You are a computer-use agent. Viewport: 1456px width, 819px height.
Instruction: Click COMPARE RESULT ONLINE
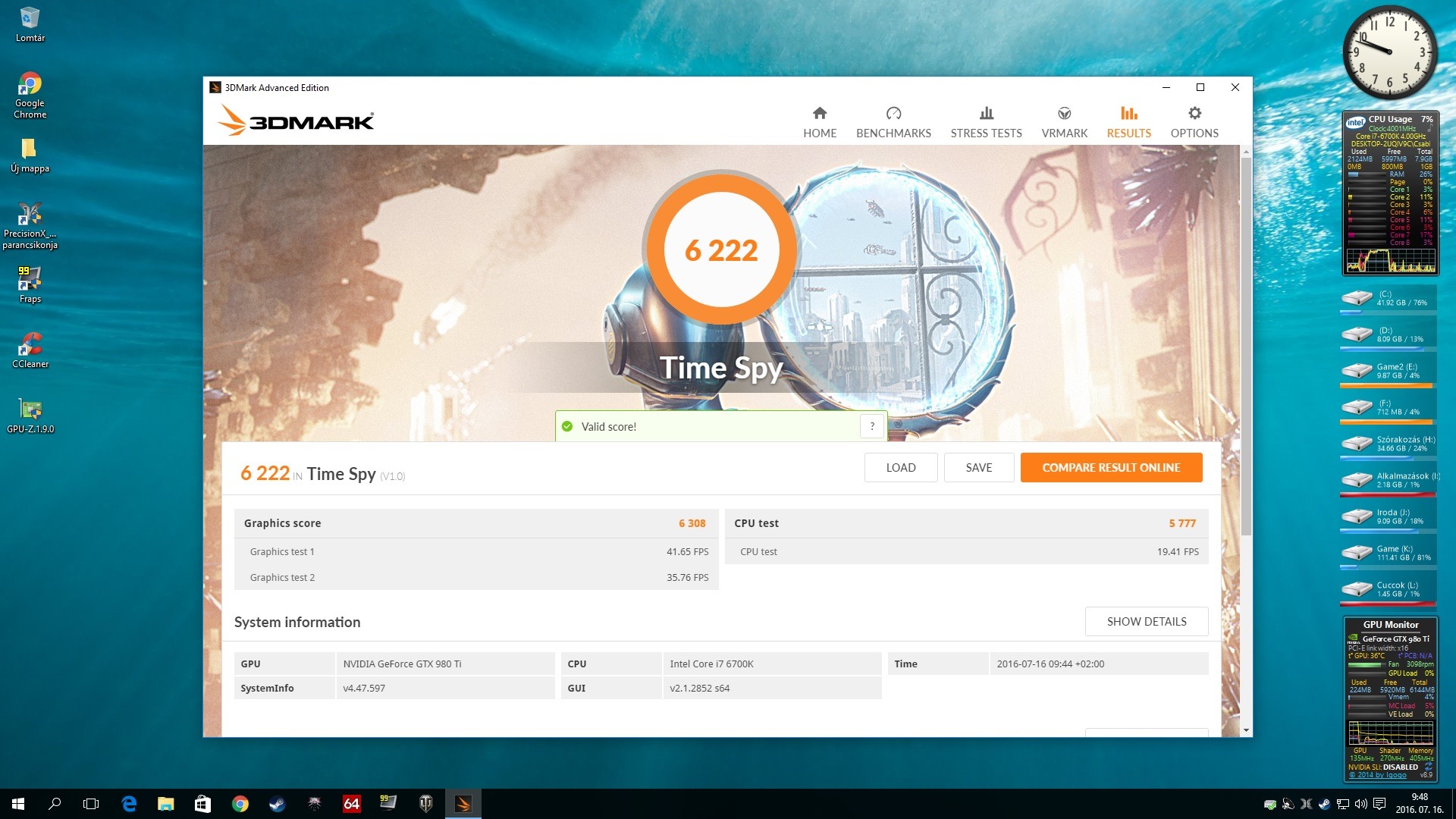pos(1111,467)
